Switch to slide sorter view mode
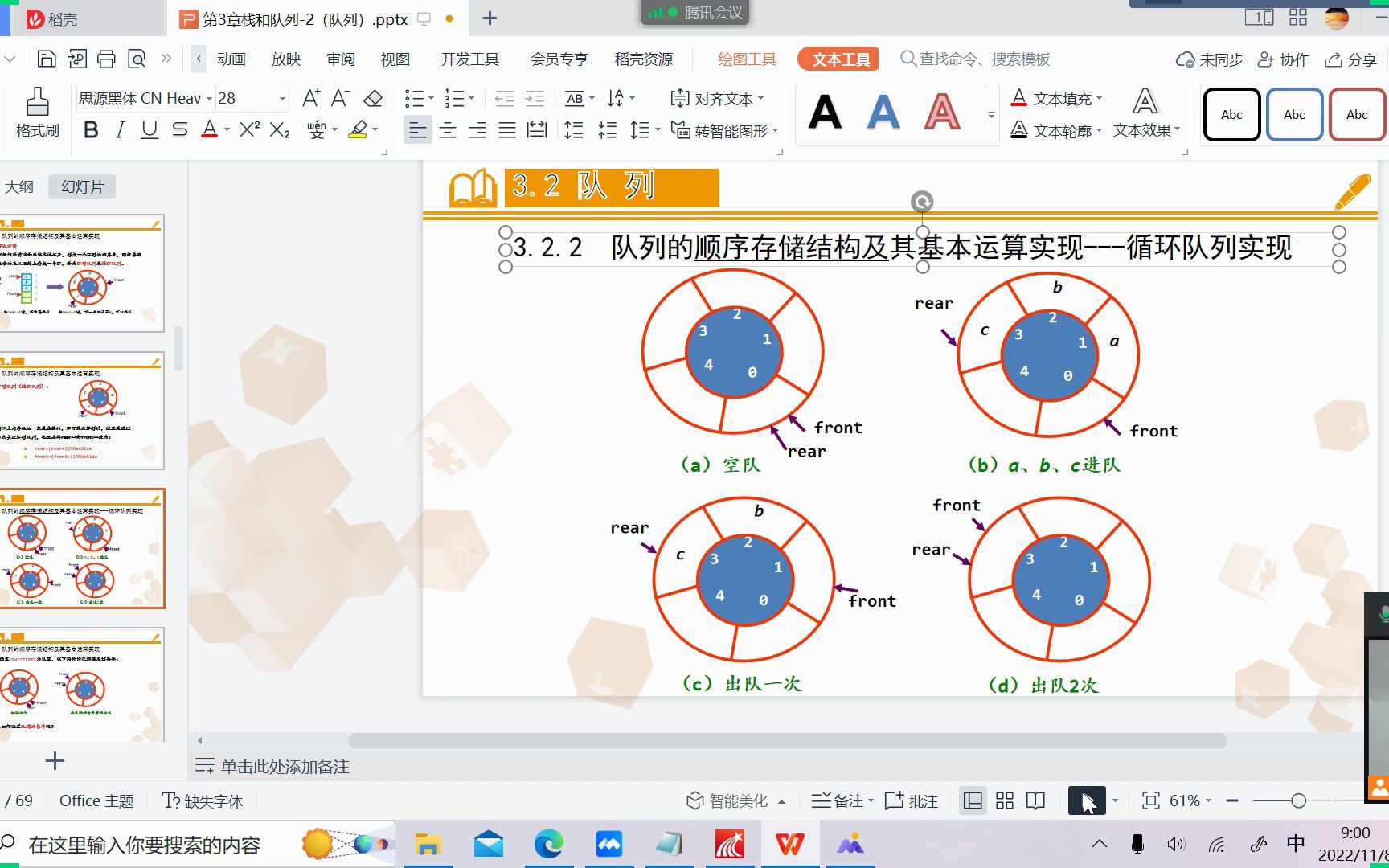The height and width of the screenshot is (868, 1389). [1004, 800]
